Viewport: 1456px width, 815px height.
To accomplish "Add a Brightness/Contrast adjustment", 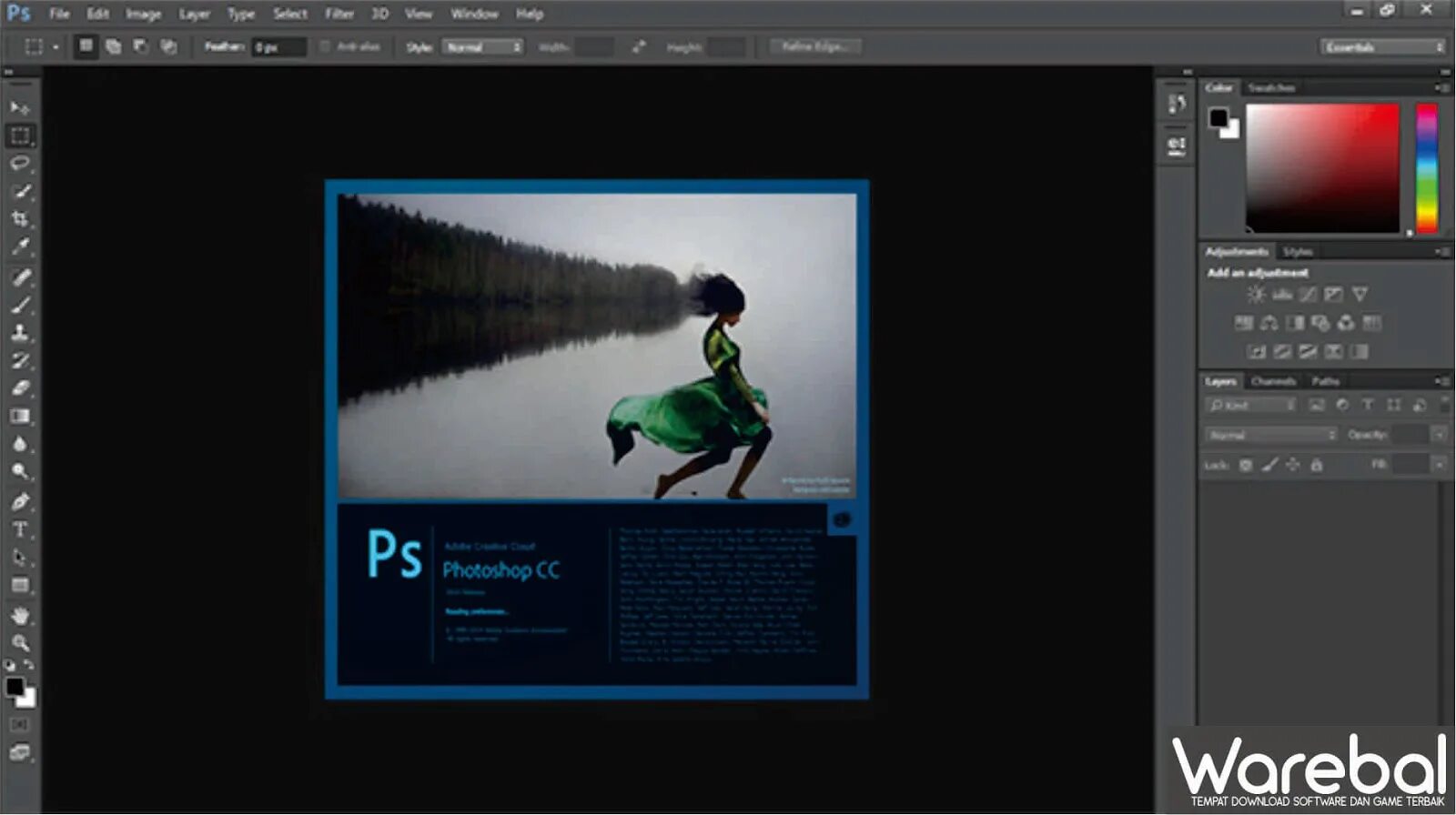I will 1256,294.
